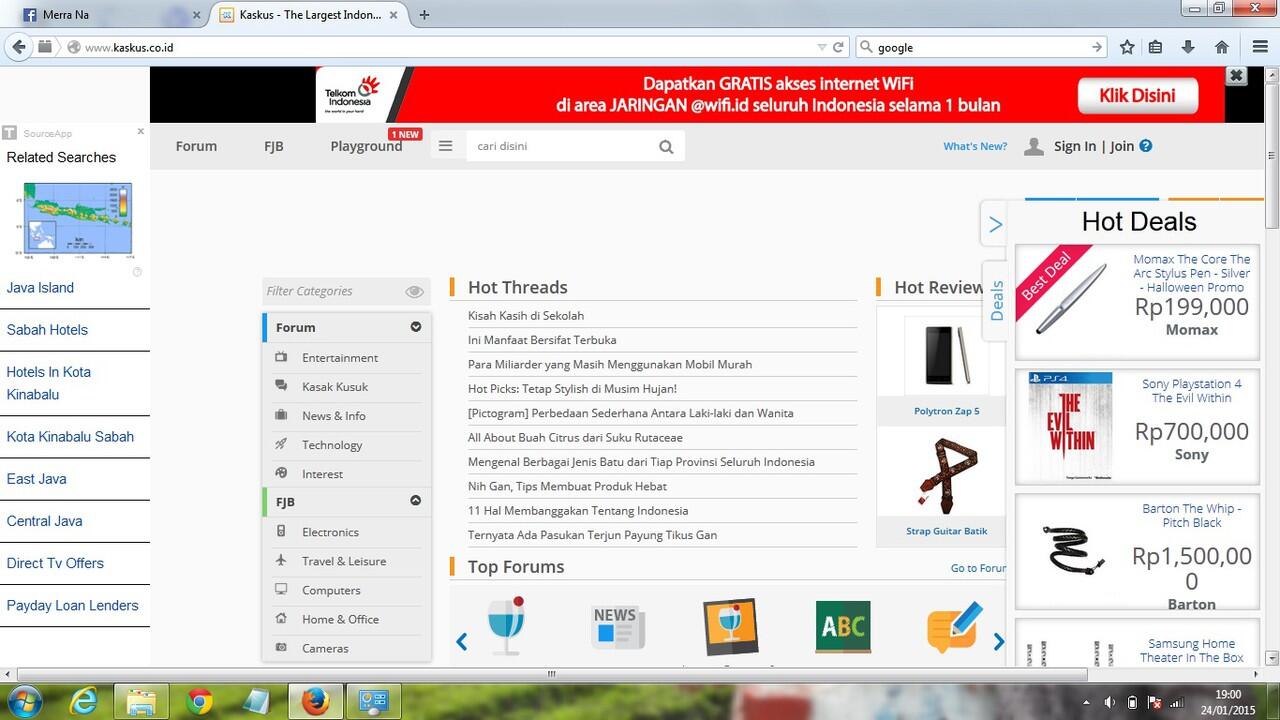
Task: Open a new browser tab
Action: tap(424, 15)
